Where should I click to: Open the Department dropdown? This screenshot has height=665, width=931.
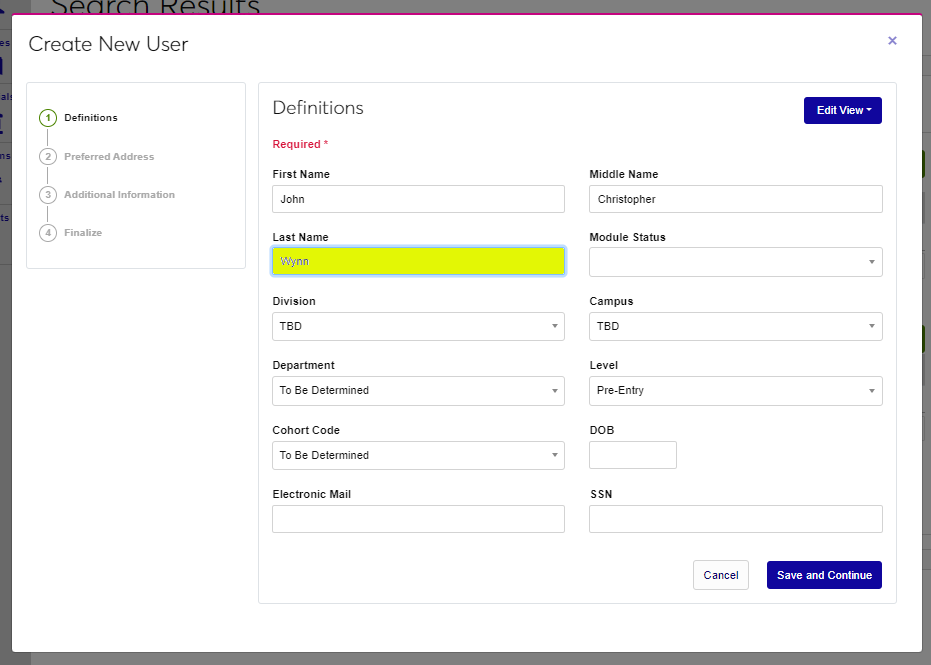click(x=418, y=391)
